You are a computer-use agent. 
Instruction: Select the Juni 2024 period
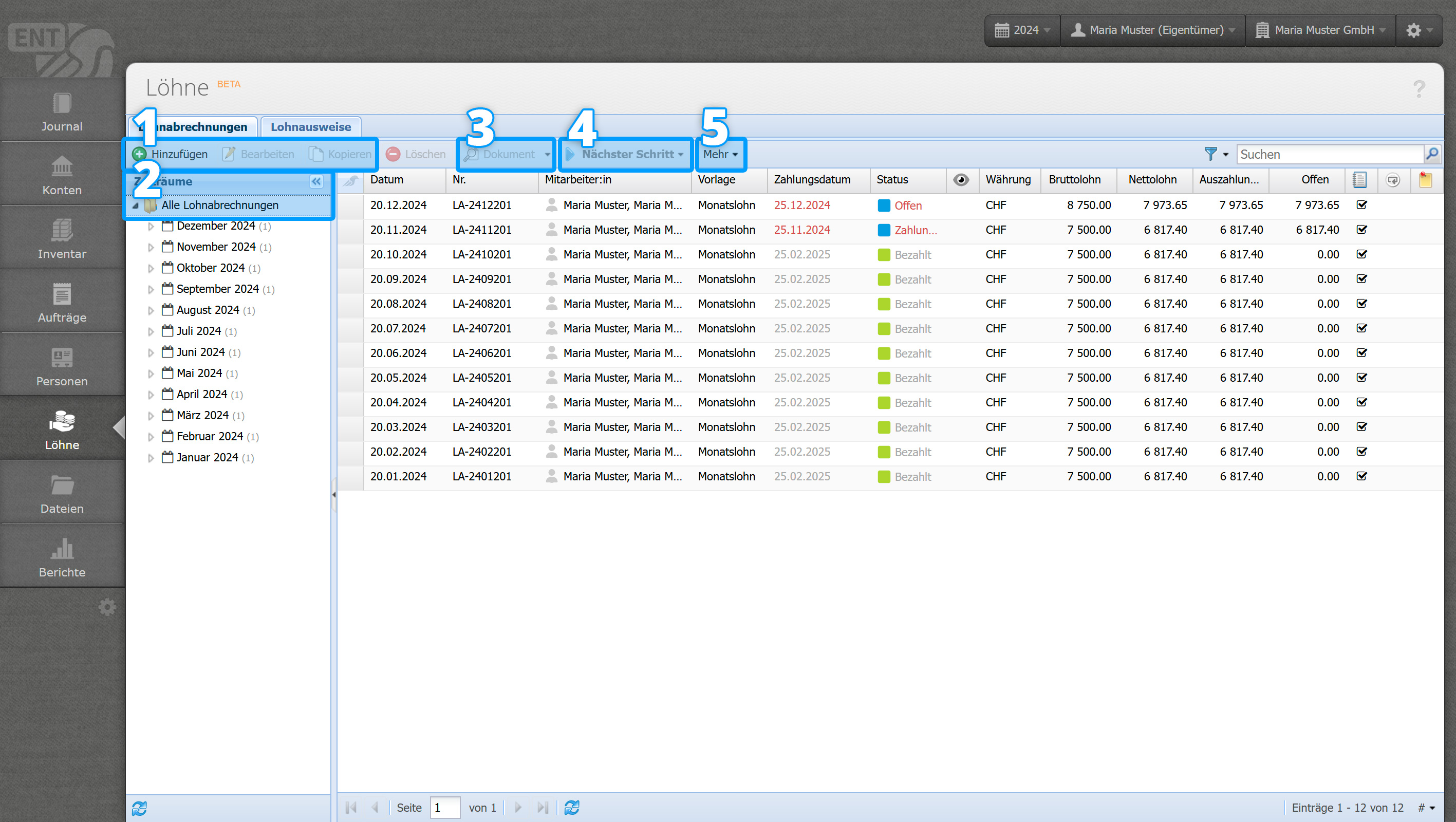[200, 352]
